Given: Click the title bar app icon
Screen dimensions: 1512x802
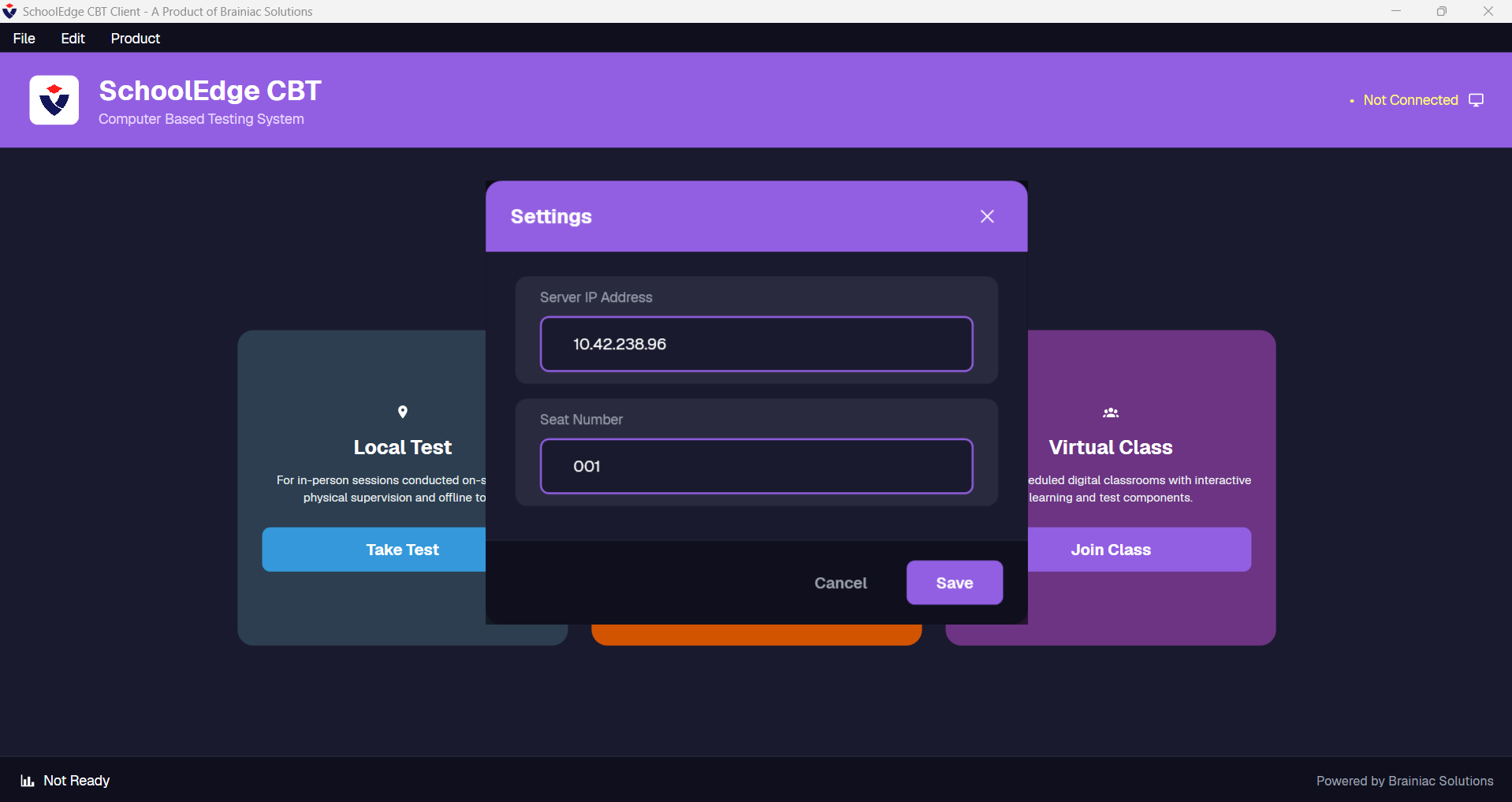Looking at the screenshot, I should point(9,11).
